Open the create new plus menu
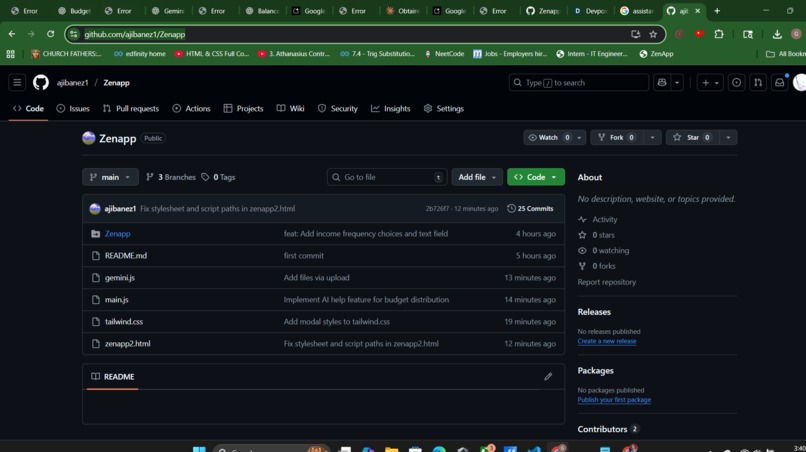This screenshot has height=452, width=806. click(x=710, y=82)
